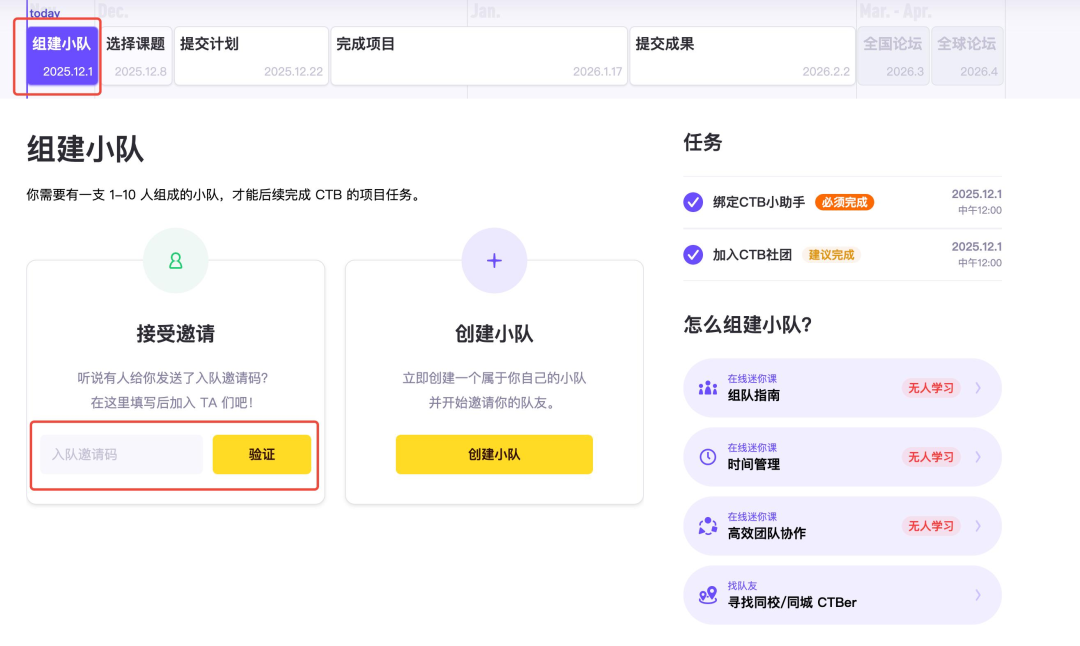1080x646 pixels.
Task: Toggle the checkmark for 绑定CTB小助手
Action: tap(692, 202)
